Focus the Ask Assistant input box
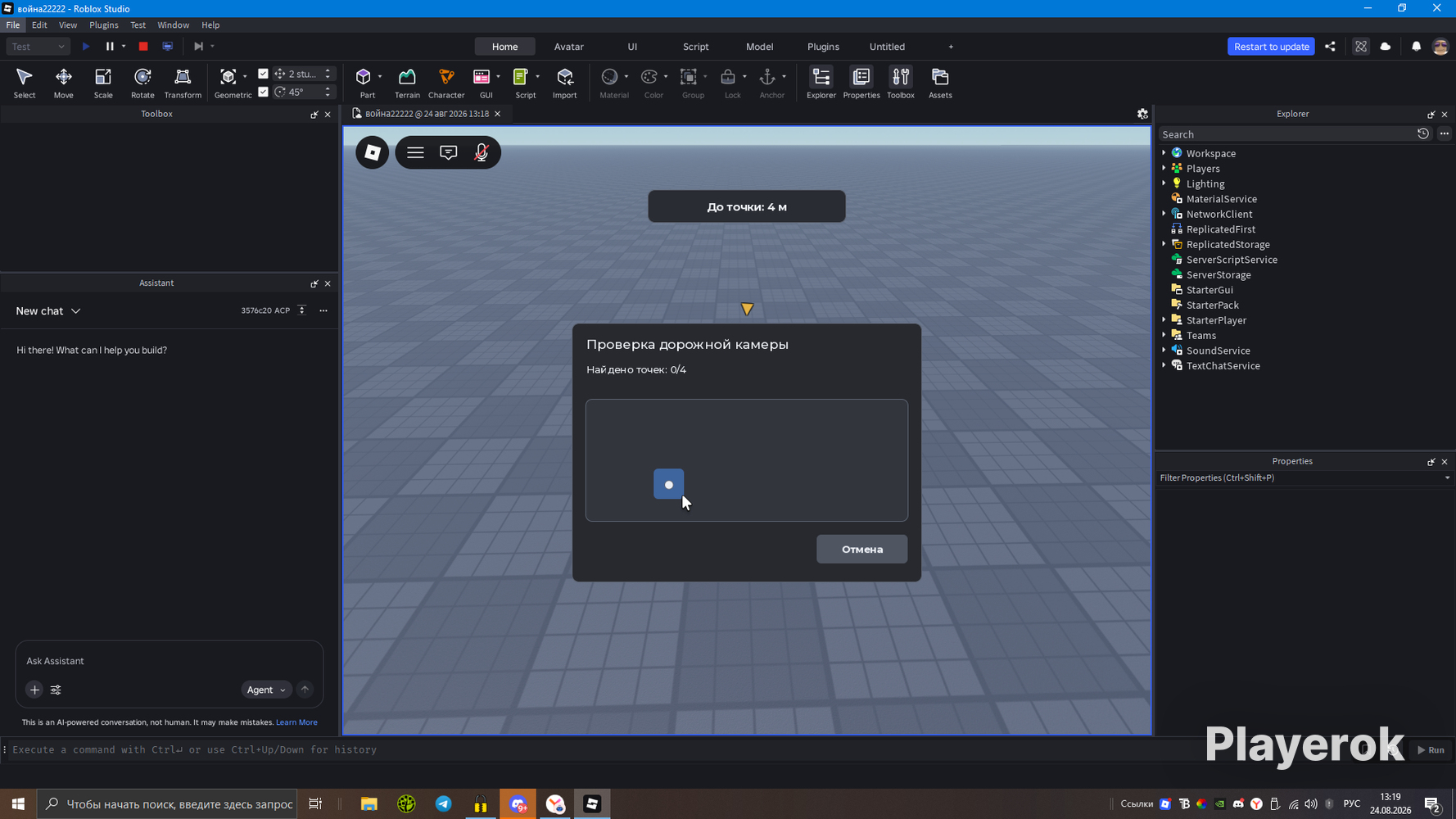Viewport: 1456px width, 819px height. pos(170,661)
